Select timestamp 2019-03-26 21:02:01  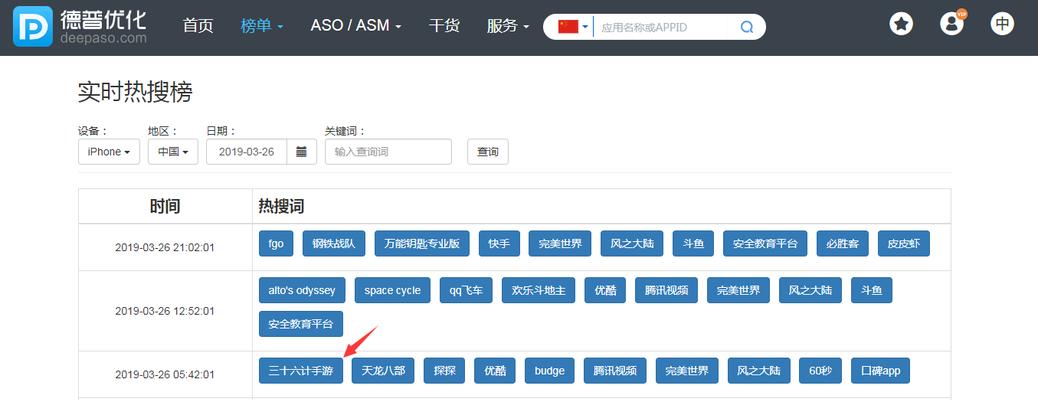pyautogui.click(x=165, y=248)
